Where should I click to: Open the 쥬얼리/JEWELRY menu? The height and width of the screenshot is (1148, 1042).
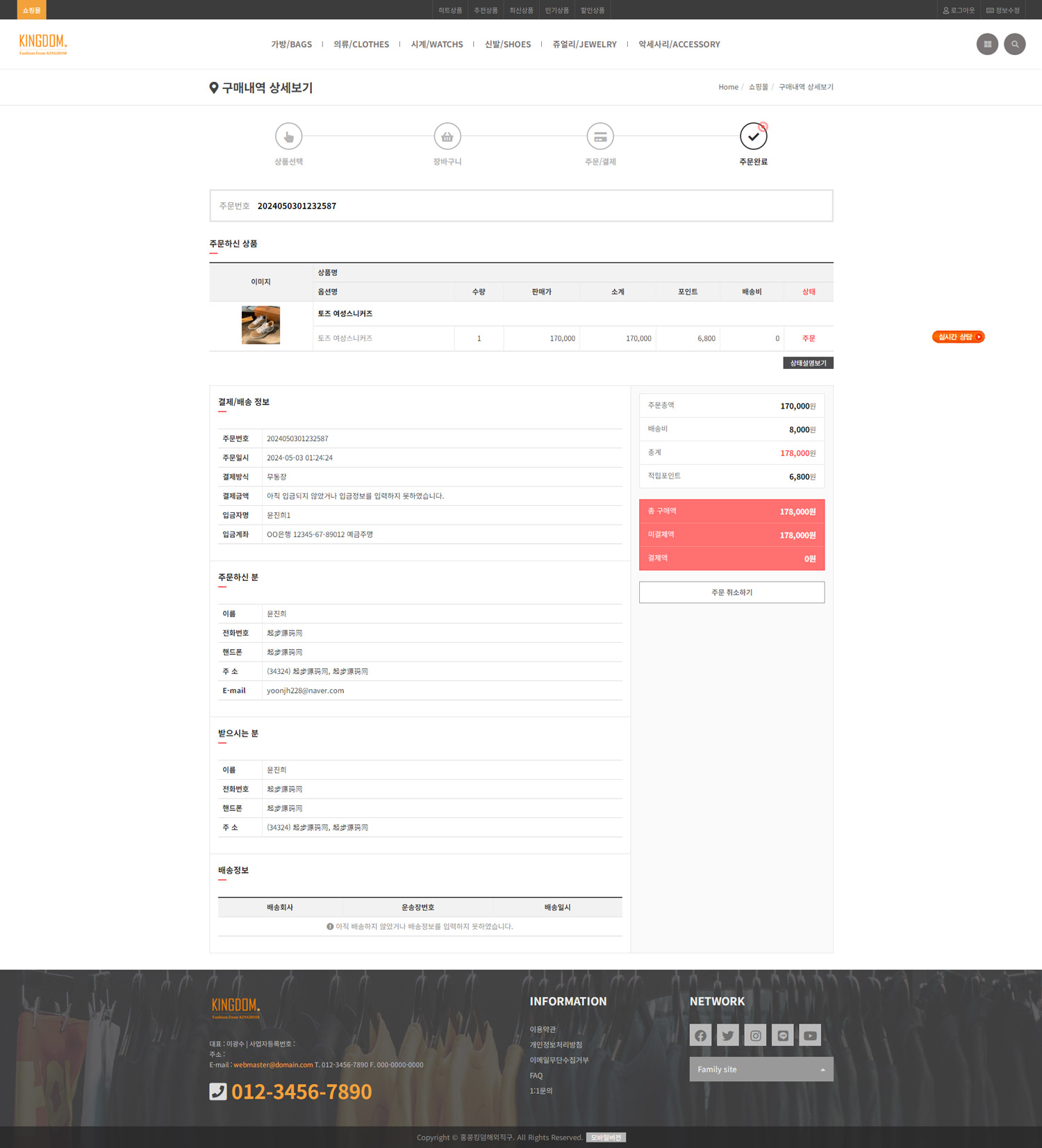coord(585,44)
